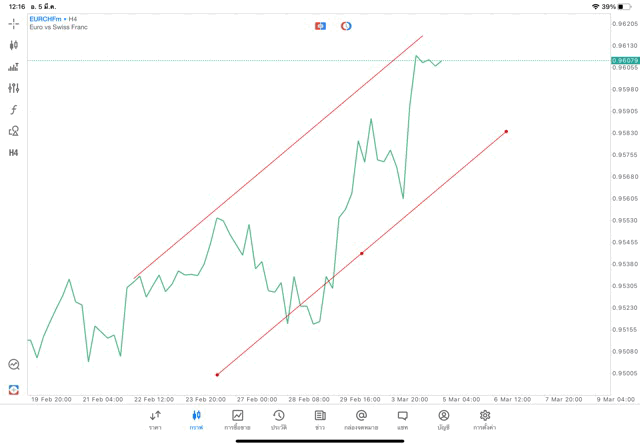Change the H4 timeframe in sidebar
Viewport: 640px width, 447px height.
tap(14, 153)
